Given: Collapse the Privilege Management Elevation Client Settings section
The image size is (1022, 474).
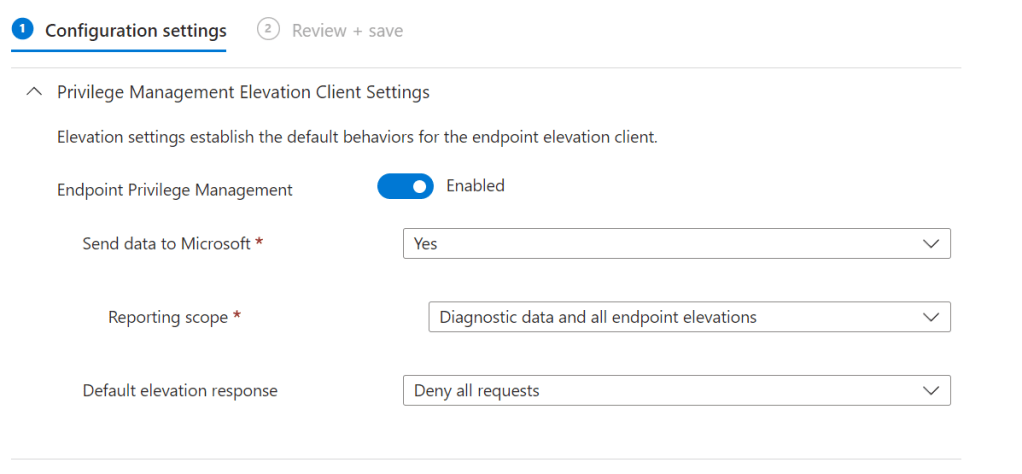Looking at the screenshot, I should [x=35, y=92].
